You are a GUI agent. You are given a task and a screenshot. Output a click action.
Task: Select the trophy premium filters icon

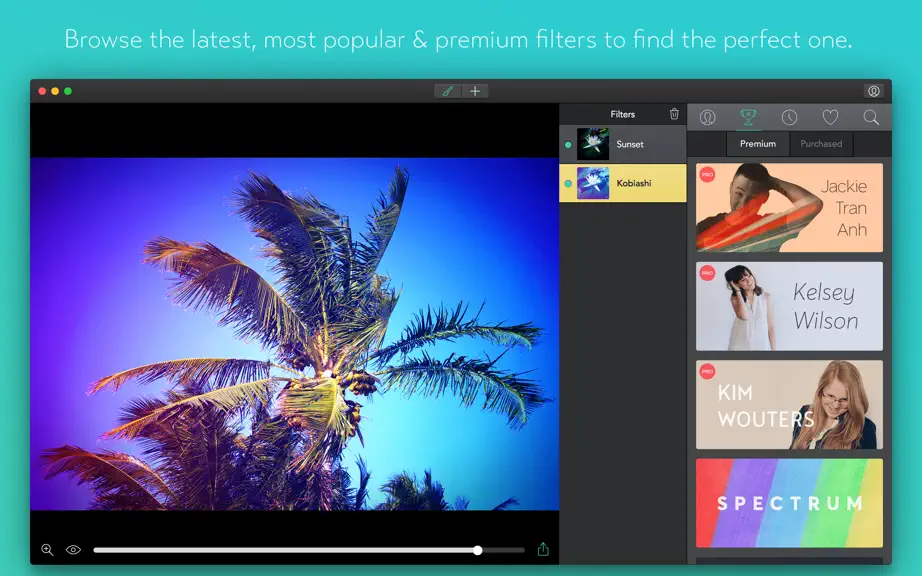pos(748,118)
